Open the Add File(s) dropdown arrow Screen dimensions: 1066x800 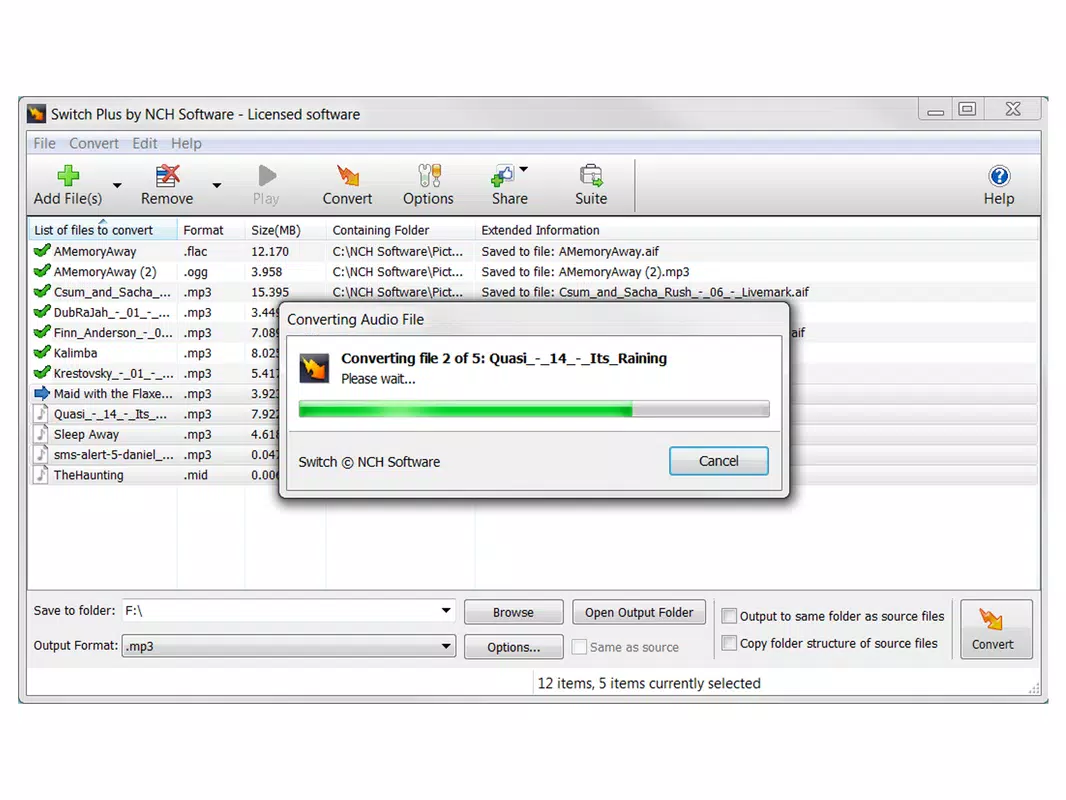pos(117,185)
